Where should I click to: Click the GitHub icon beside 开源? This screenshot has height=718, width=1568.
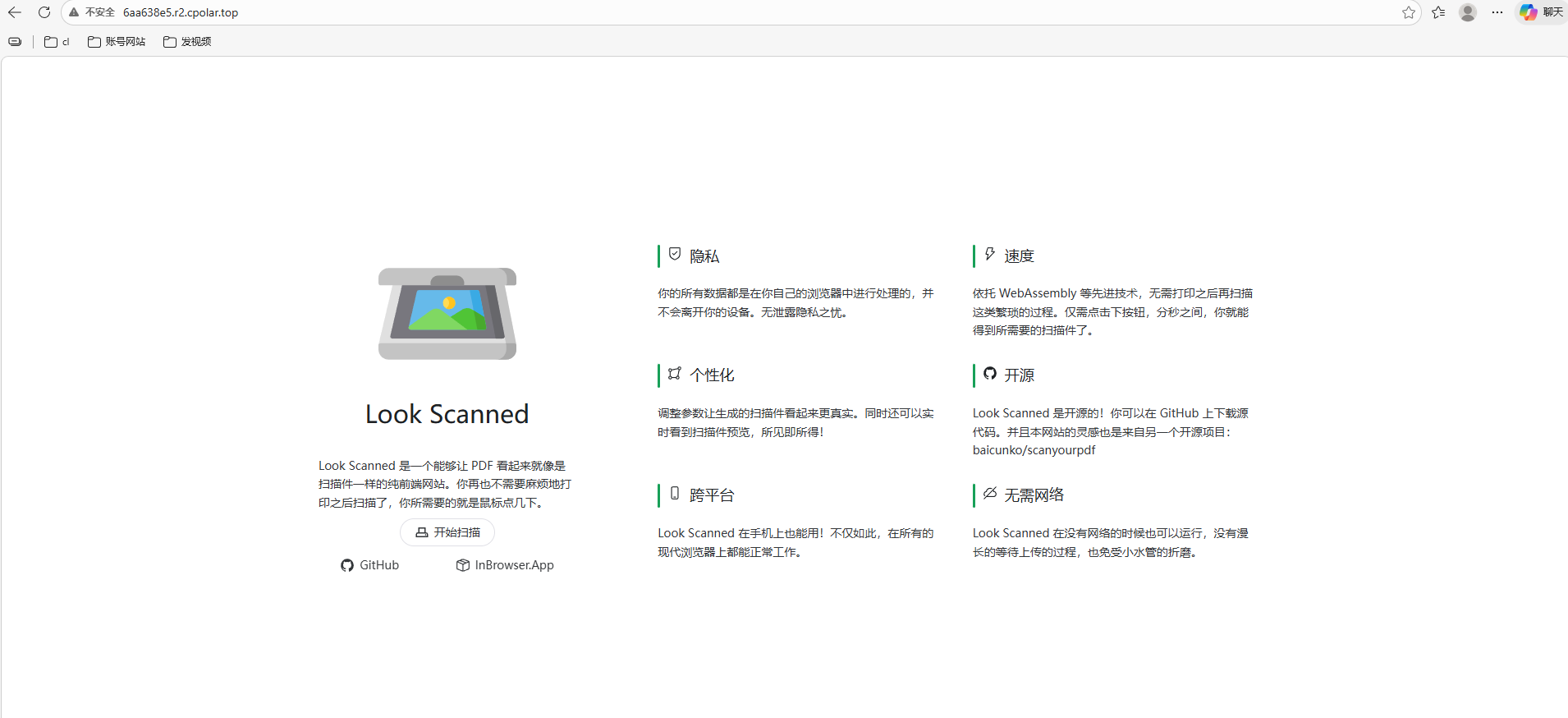(x=990, y=374)
